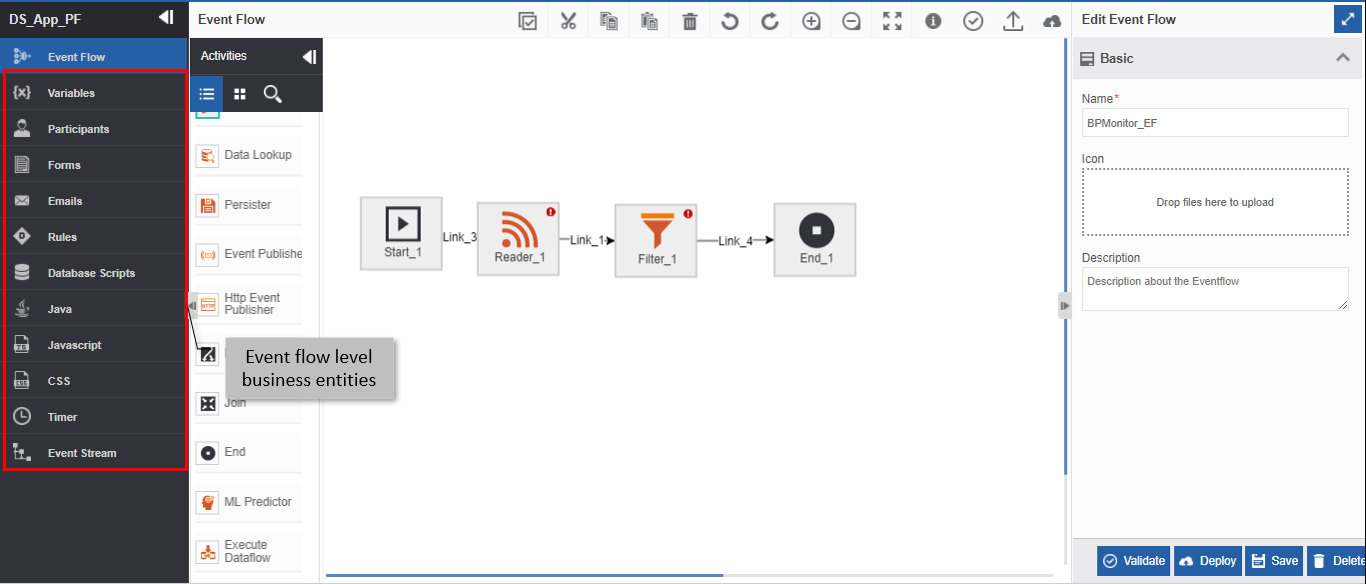1366x584 pixels.
Task: Click the Copy icon in toolbar
Action: (609, 21)
